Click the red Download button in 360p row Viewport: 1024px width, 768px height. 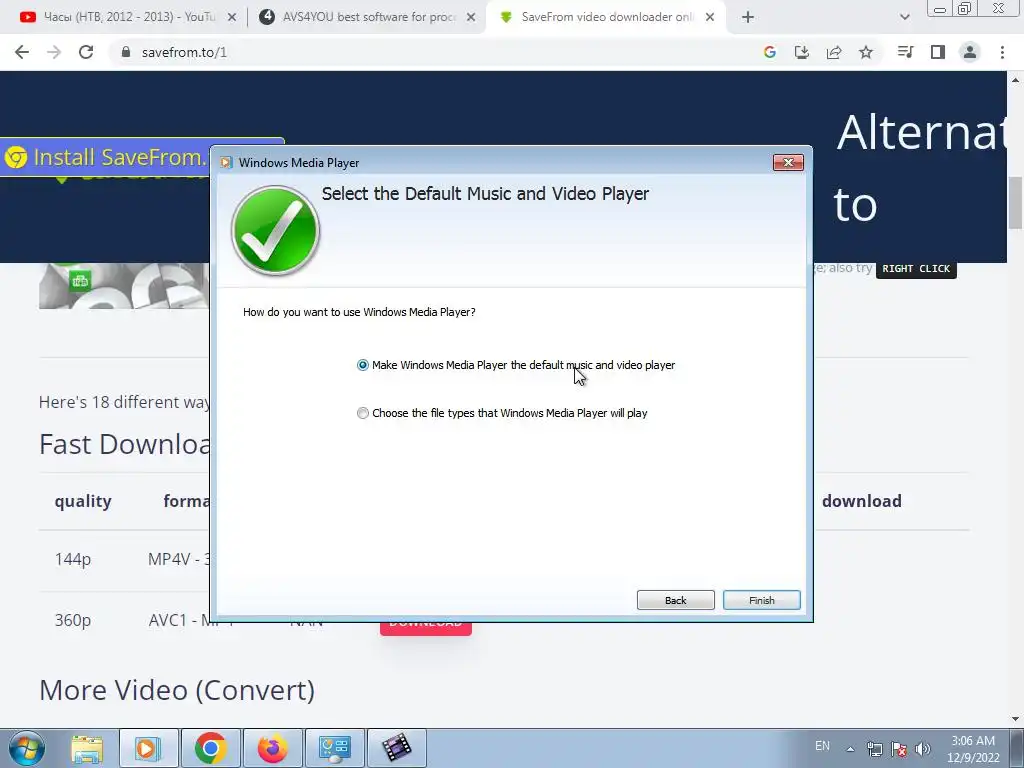426,628
